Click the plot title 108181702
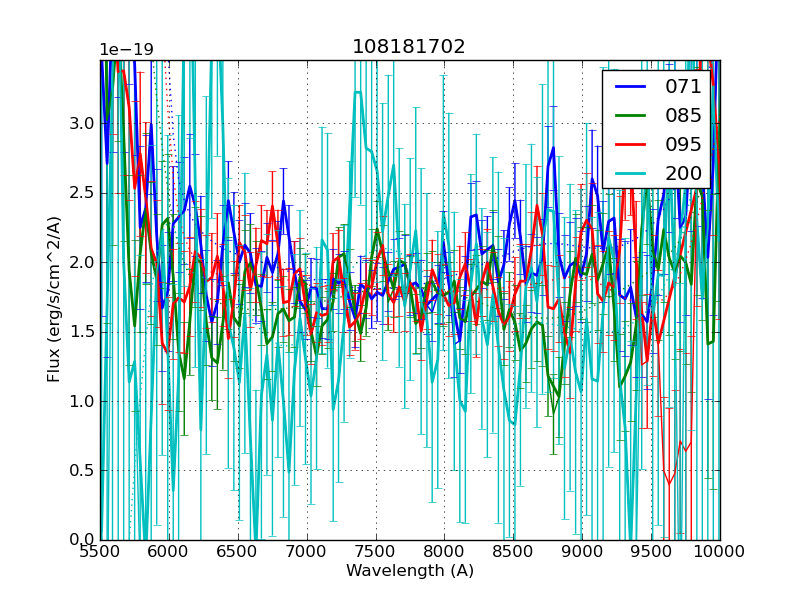 [x=408, y=47]
